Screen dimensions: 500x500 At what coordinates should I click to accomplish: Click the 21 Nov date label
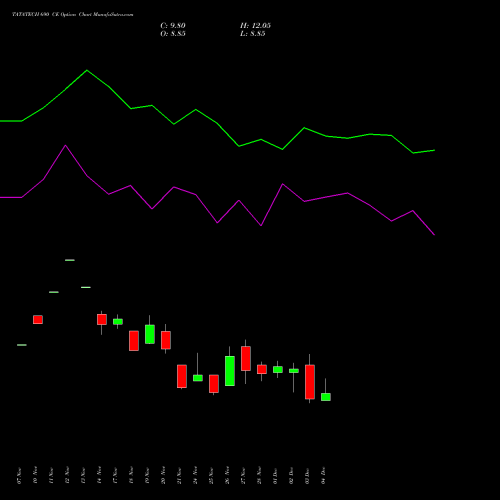179,475
